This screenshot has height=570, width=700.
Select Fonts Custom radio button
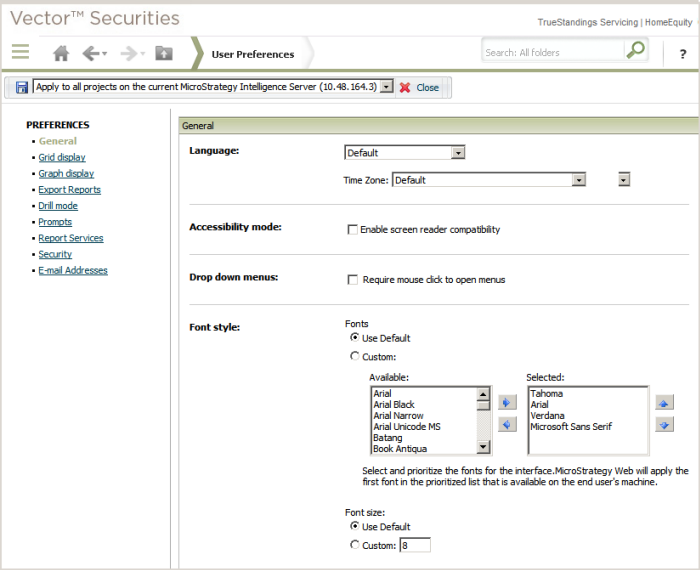point(354,356)
